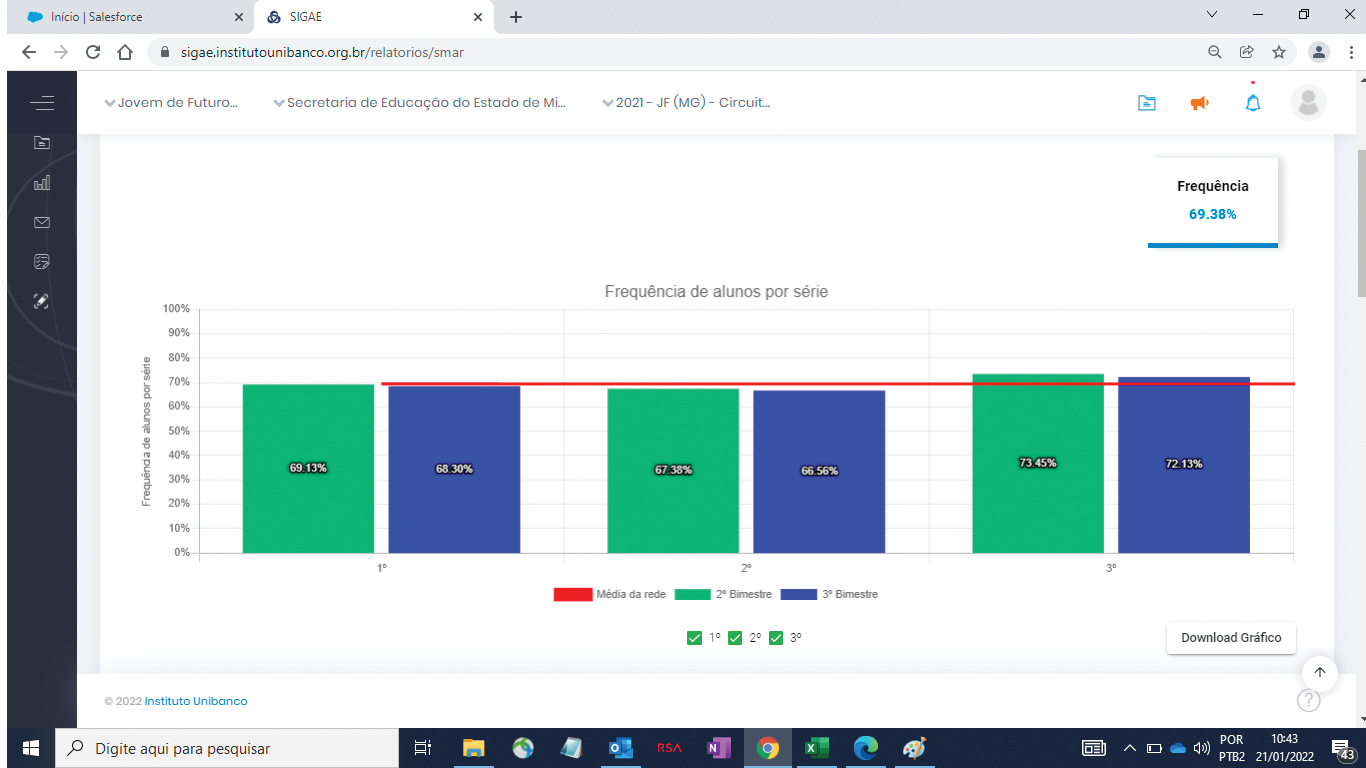Toggle the Média da rede legend item
The image size is (1366, 768).
click(610, 594)
